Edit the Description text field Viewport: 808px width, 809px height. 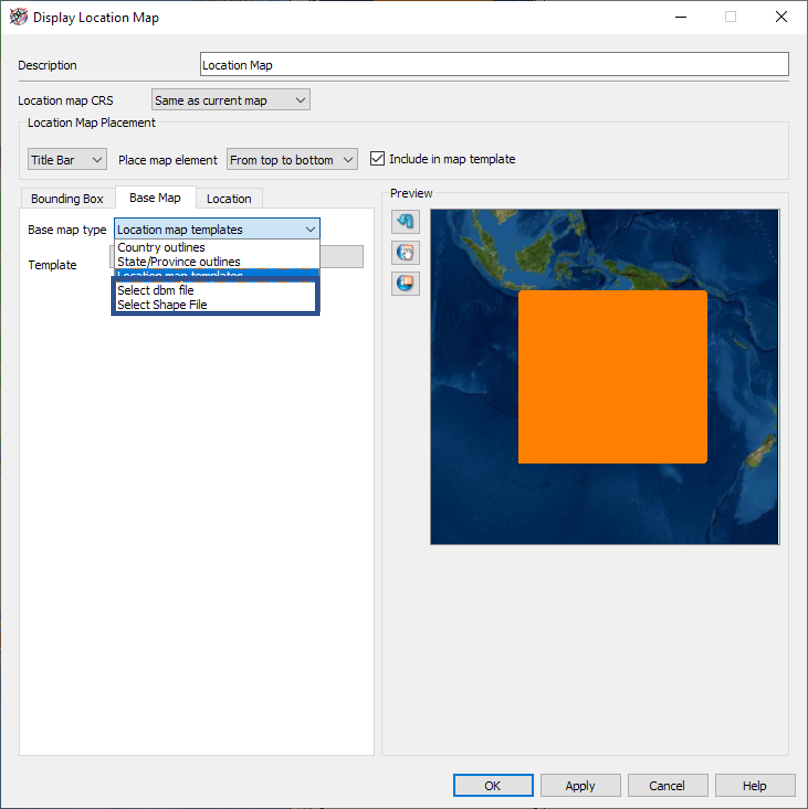(493, 64)
